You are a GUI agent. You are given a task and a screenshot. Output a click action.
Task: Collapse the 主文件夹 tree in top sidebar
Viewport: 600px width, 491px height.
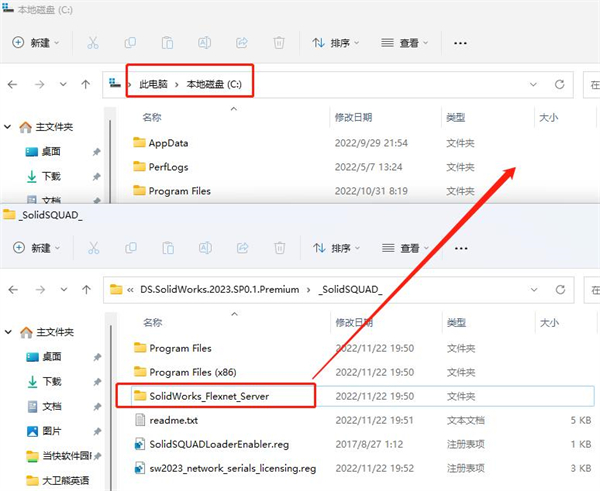tap(9, 127)
